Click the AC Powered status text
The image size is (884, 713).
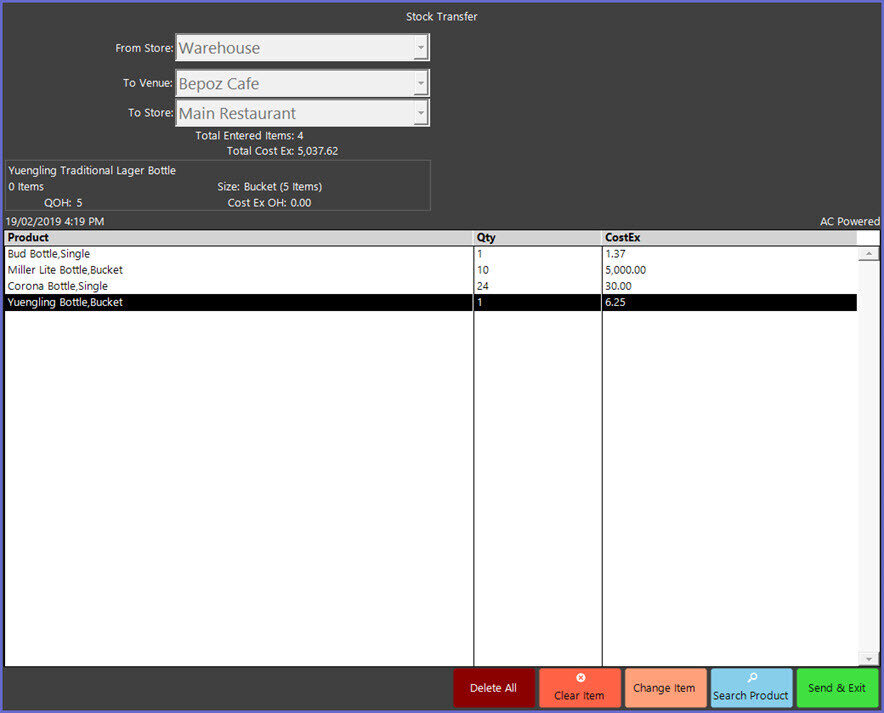(850, 222)
